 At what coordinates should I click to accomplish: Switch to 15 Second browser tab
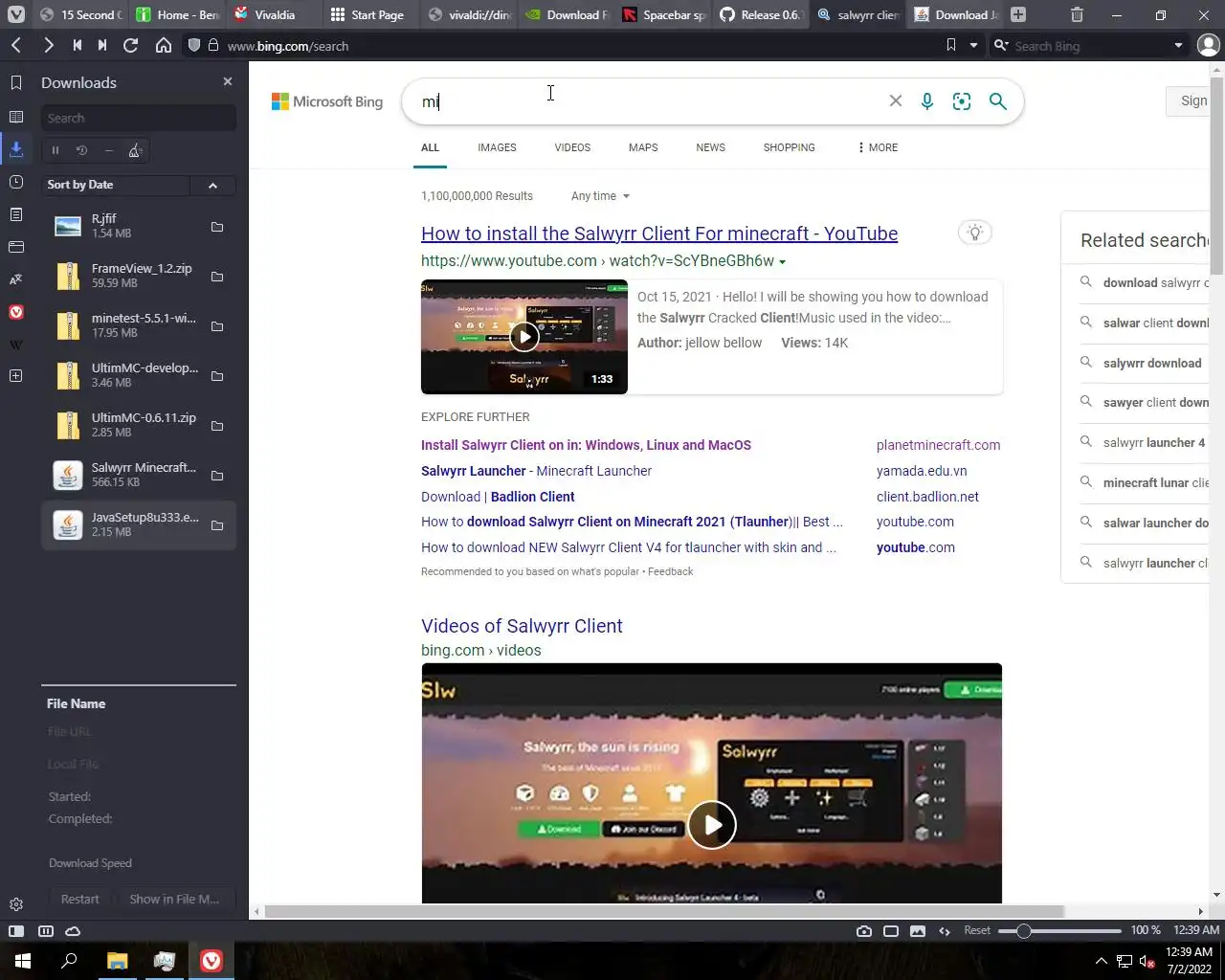[80, 15]
